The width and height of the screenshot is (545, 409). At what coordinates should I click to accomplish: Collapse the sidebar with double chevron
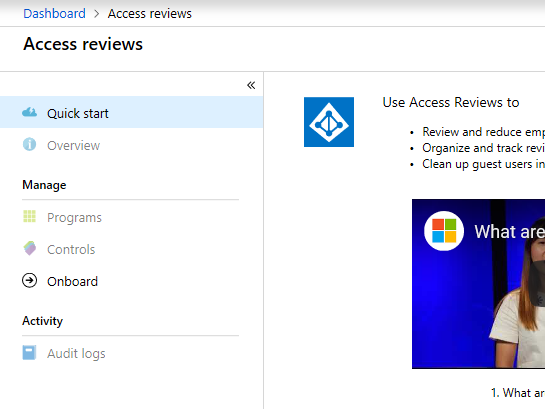click(x=251, y=85)
